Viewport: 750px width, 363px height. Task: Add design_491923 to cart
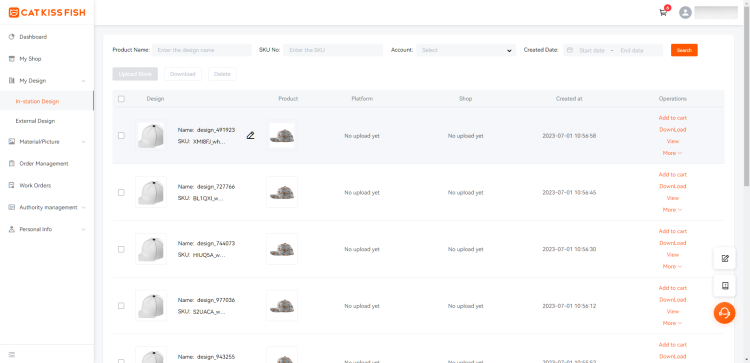673,118
